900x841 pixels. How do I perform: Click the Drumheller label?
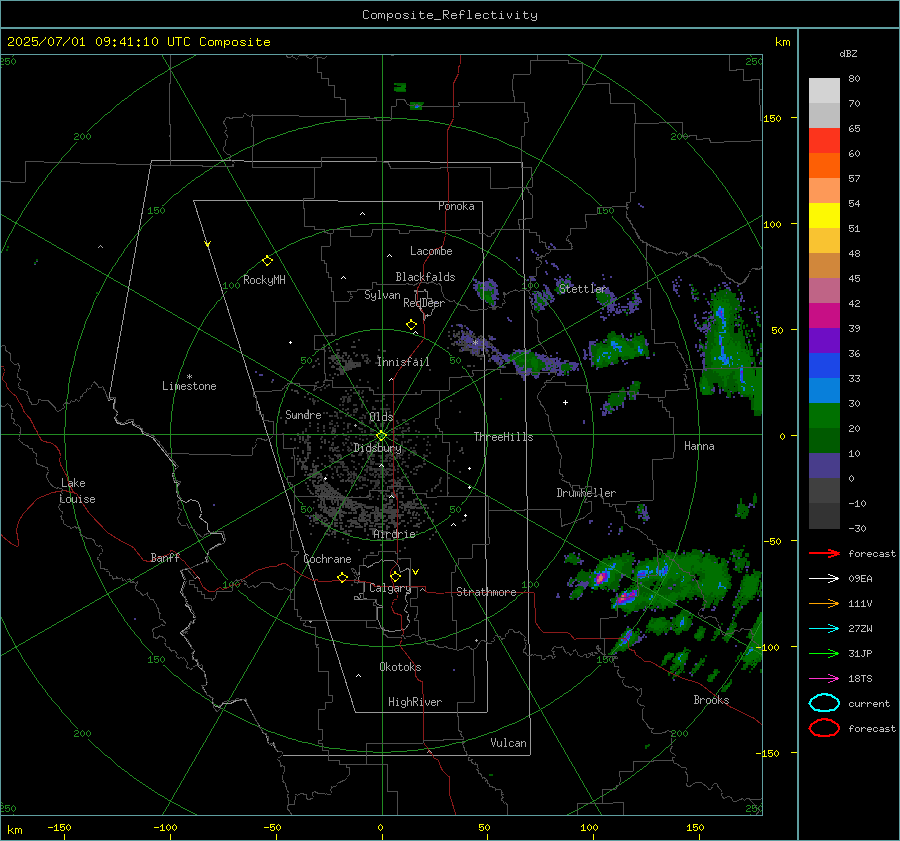pyautogui.click(x=586, y=493)
